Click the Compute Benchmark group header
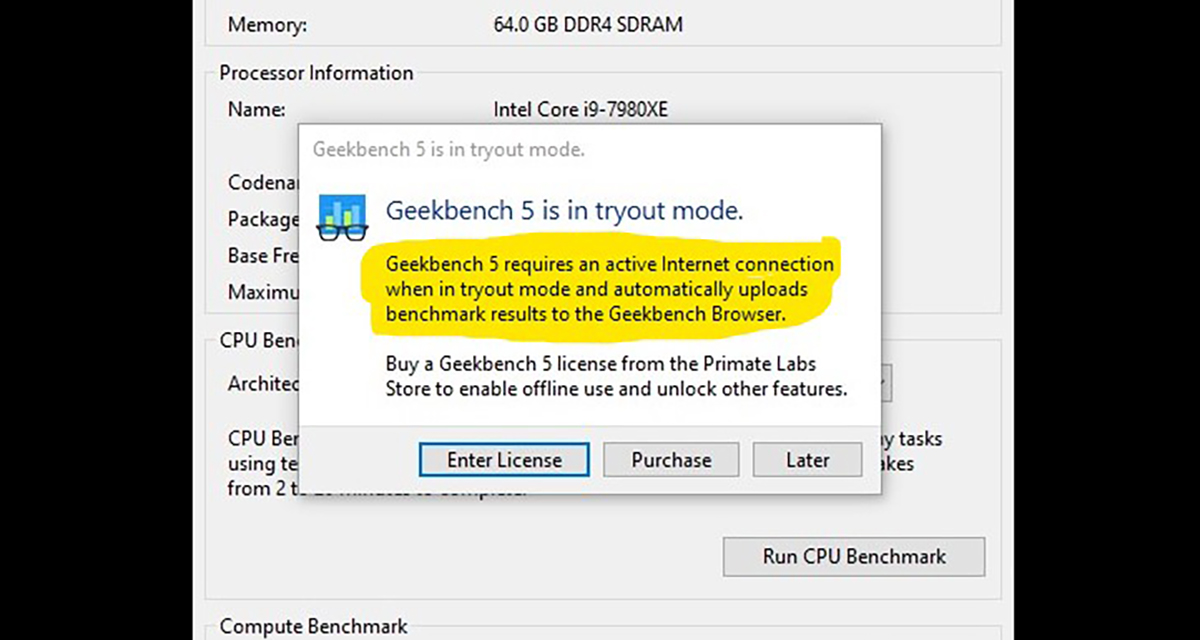1200x640 pixels. [x=313, y=626]
